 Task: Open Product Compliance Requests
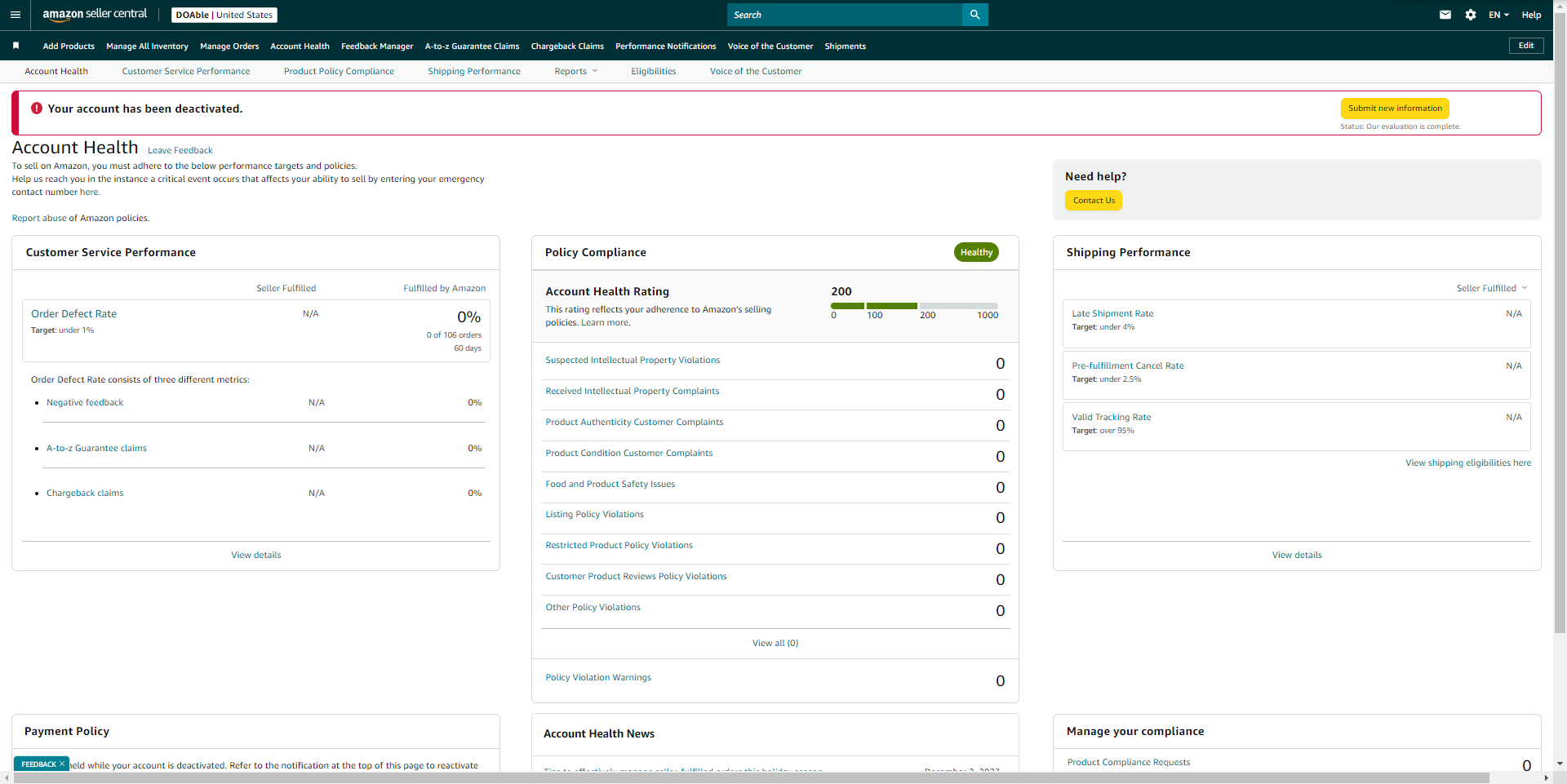click(x=1129, y=762)
